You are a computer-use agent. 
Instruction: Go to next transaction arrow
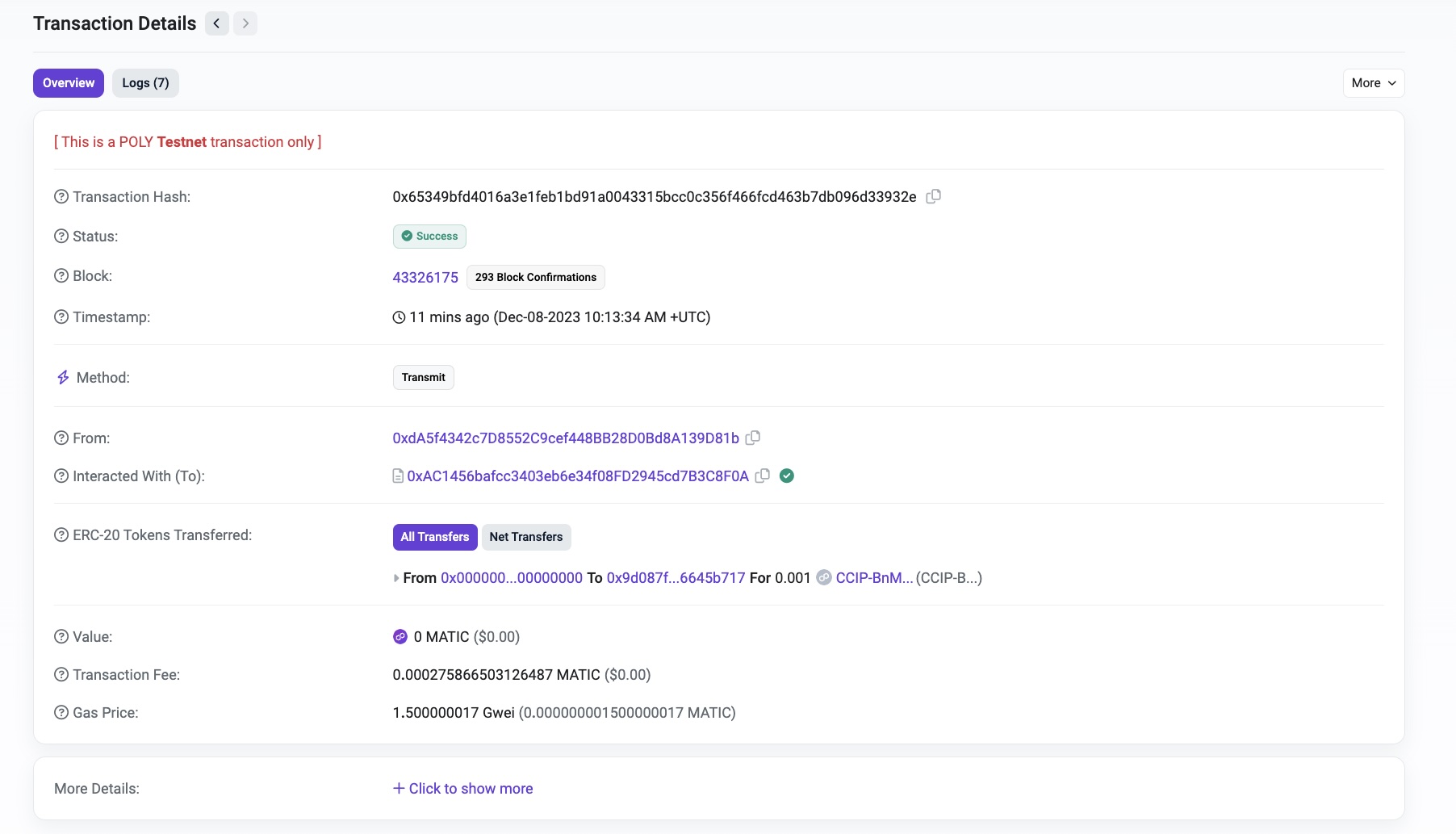pos(245,23)
